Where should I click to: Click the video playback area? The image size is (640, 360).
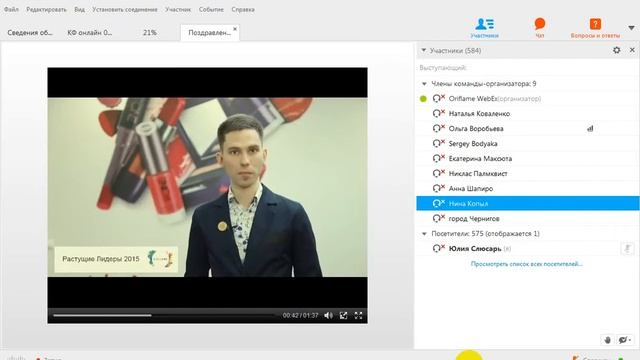coord(207,187)
